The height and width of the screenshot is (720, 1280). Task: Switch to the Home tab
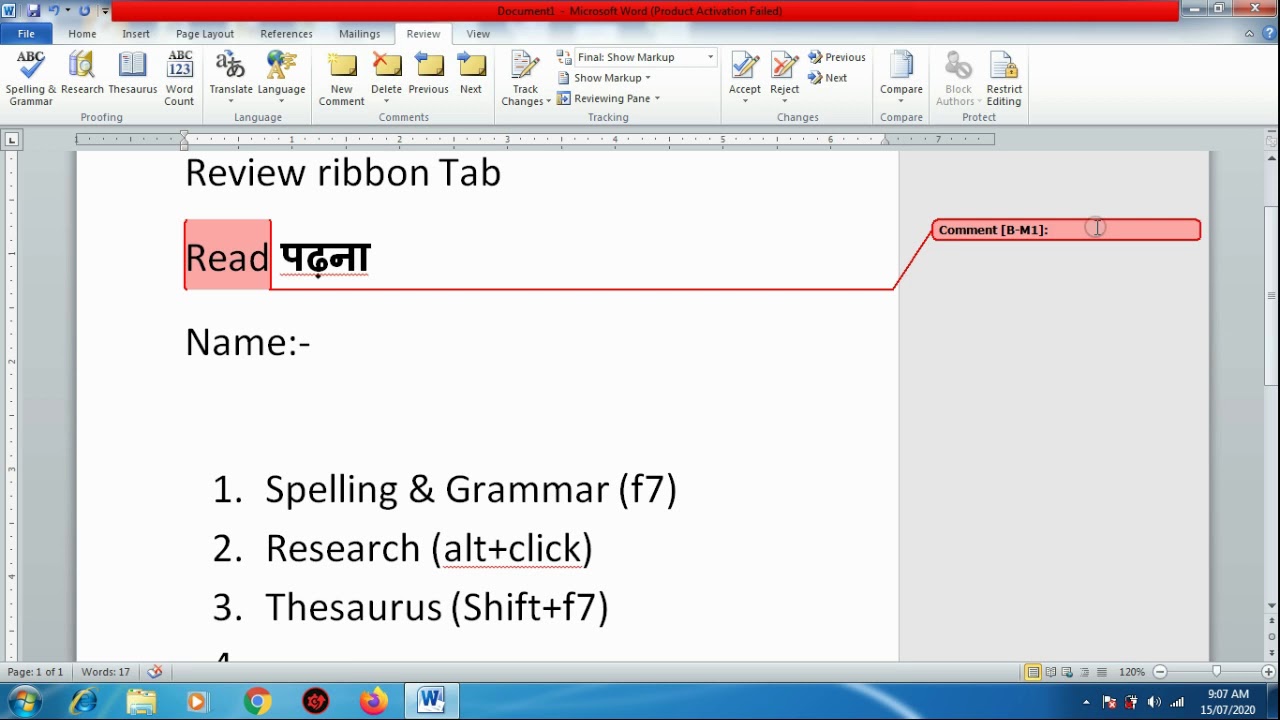(x=82, y=34)
